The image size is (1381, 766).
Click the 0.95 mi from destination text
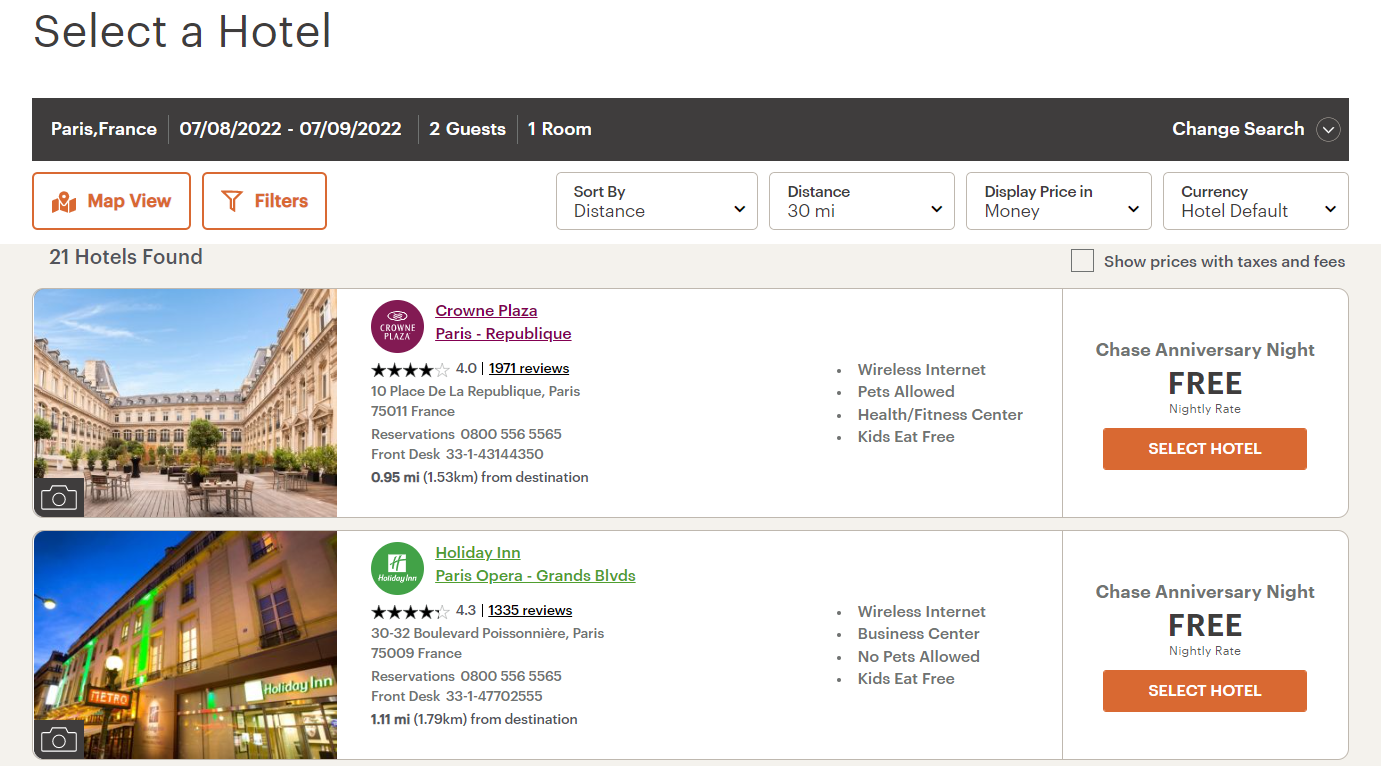click(x=480, y=478)
